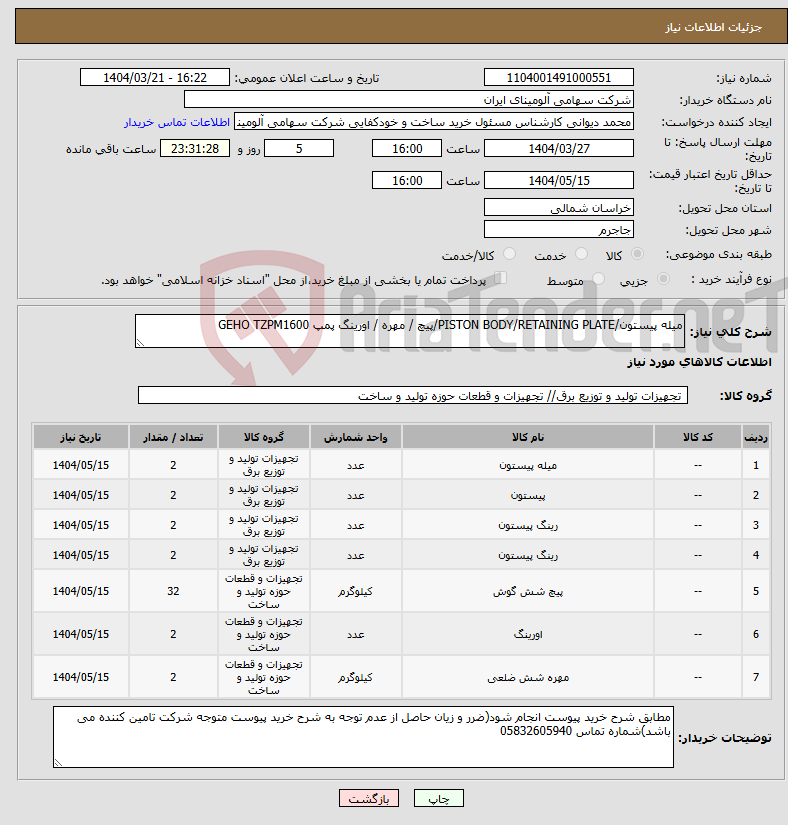Click the ردیف column header
The width and height of the screenshot is (788, 825).
click(755, 437)
